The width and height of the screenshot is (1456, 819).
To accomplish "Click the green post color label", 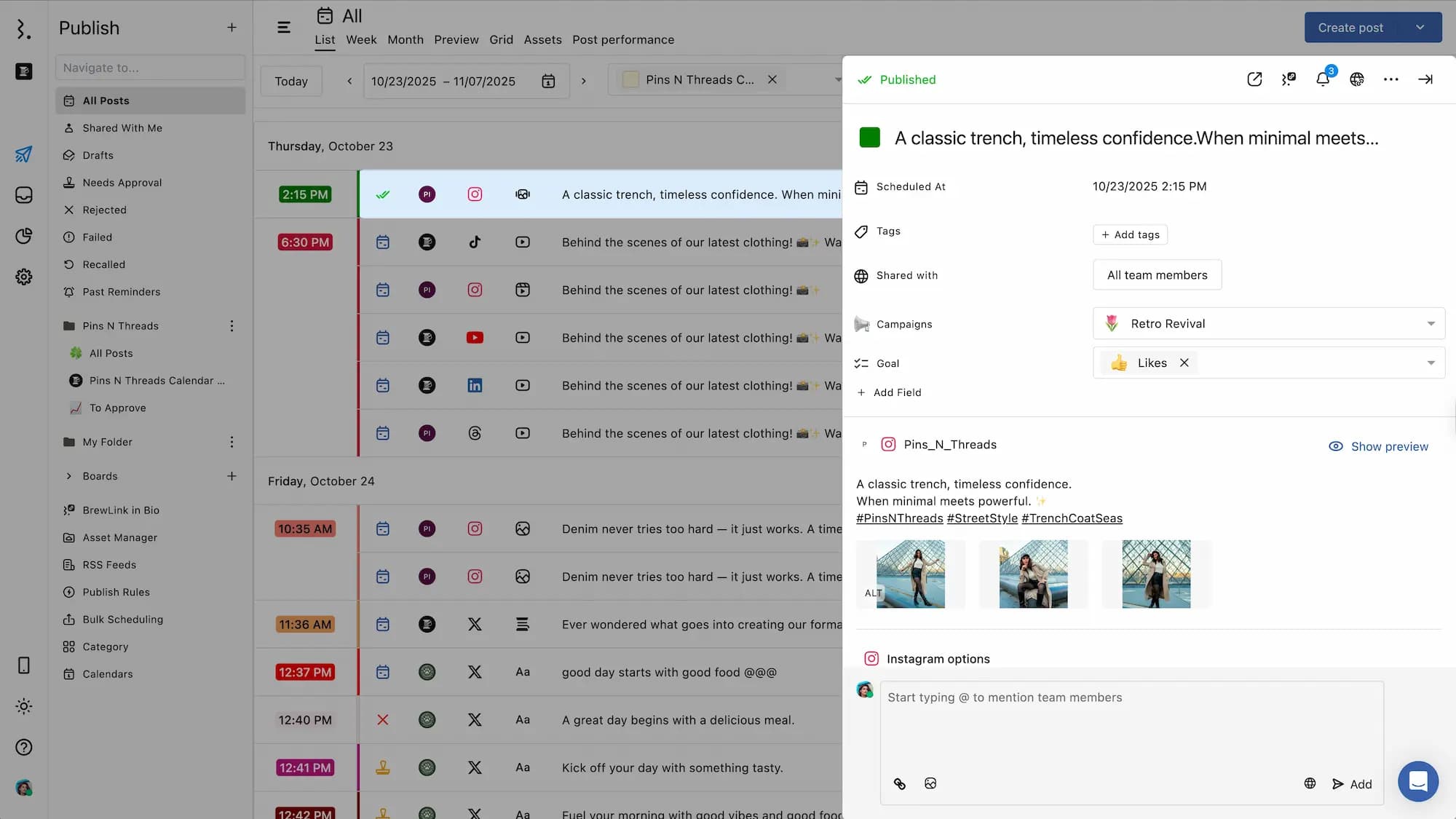I will pyautogui.click(x=869, y=138).
